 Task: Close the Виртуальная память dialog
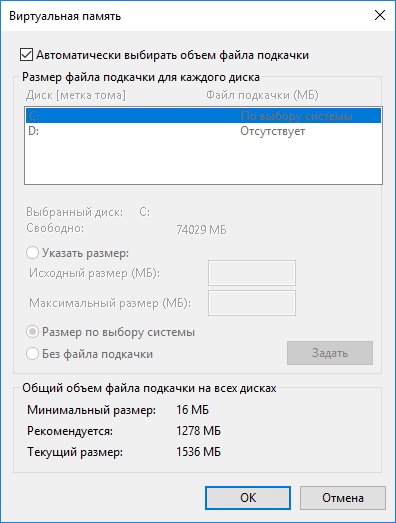(380, 15)
